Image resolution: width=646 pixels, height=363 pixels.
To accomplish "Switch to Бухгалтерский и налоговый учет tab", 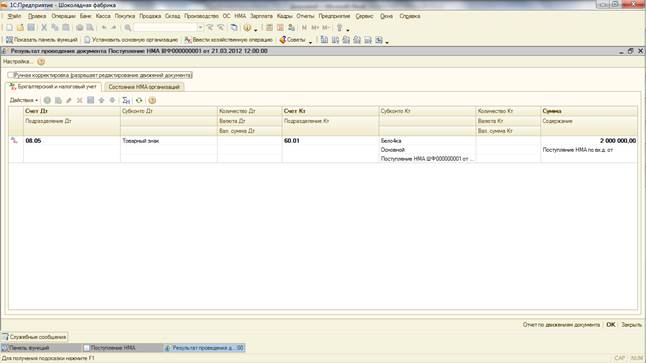I will pyautogui.click(x=54, y=87).
